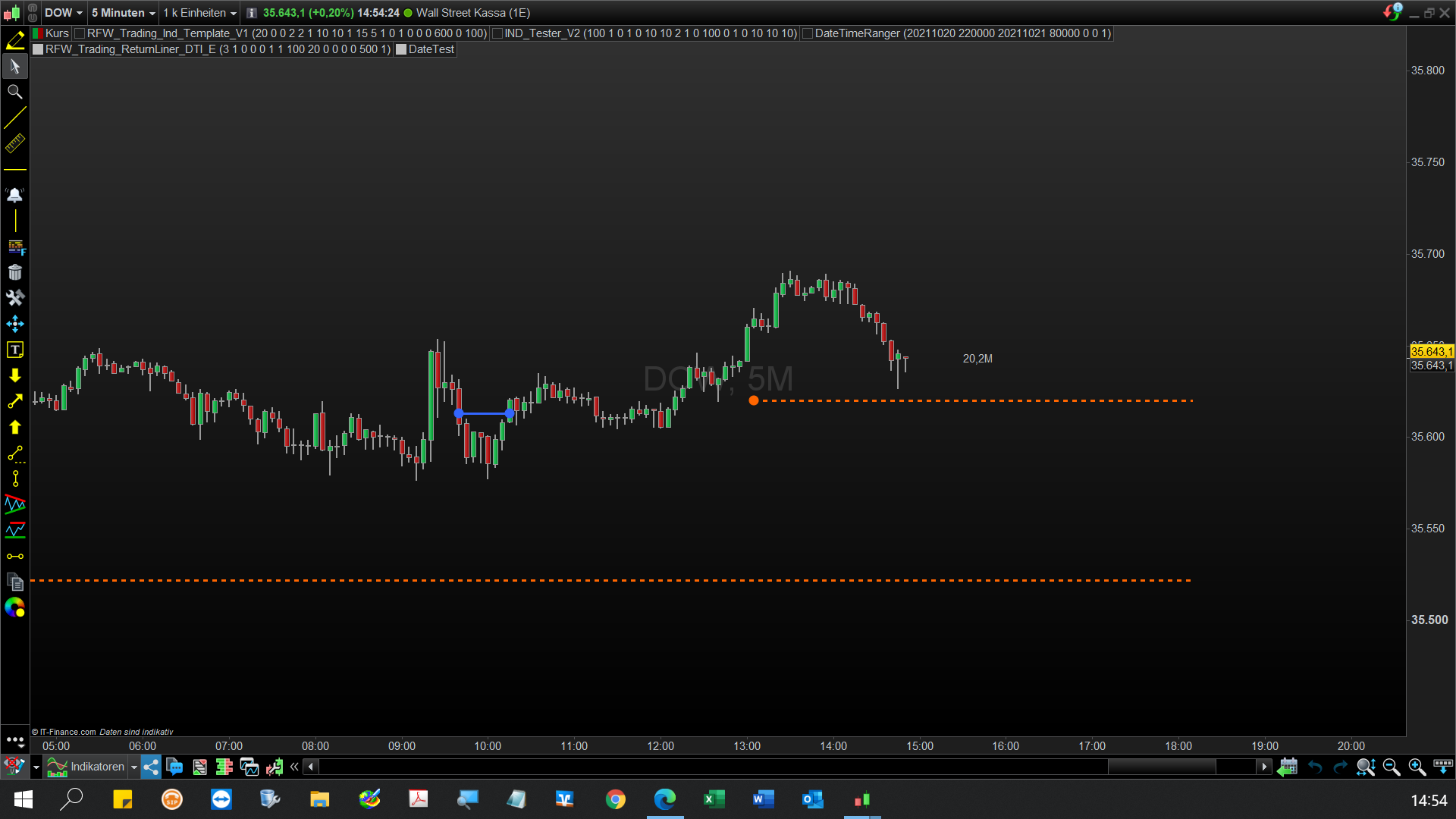
Task: Open Excel from the Windows taskbar
Action: (714, 799)
